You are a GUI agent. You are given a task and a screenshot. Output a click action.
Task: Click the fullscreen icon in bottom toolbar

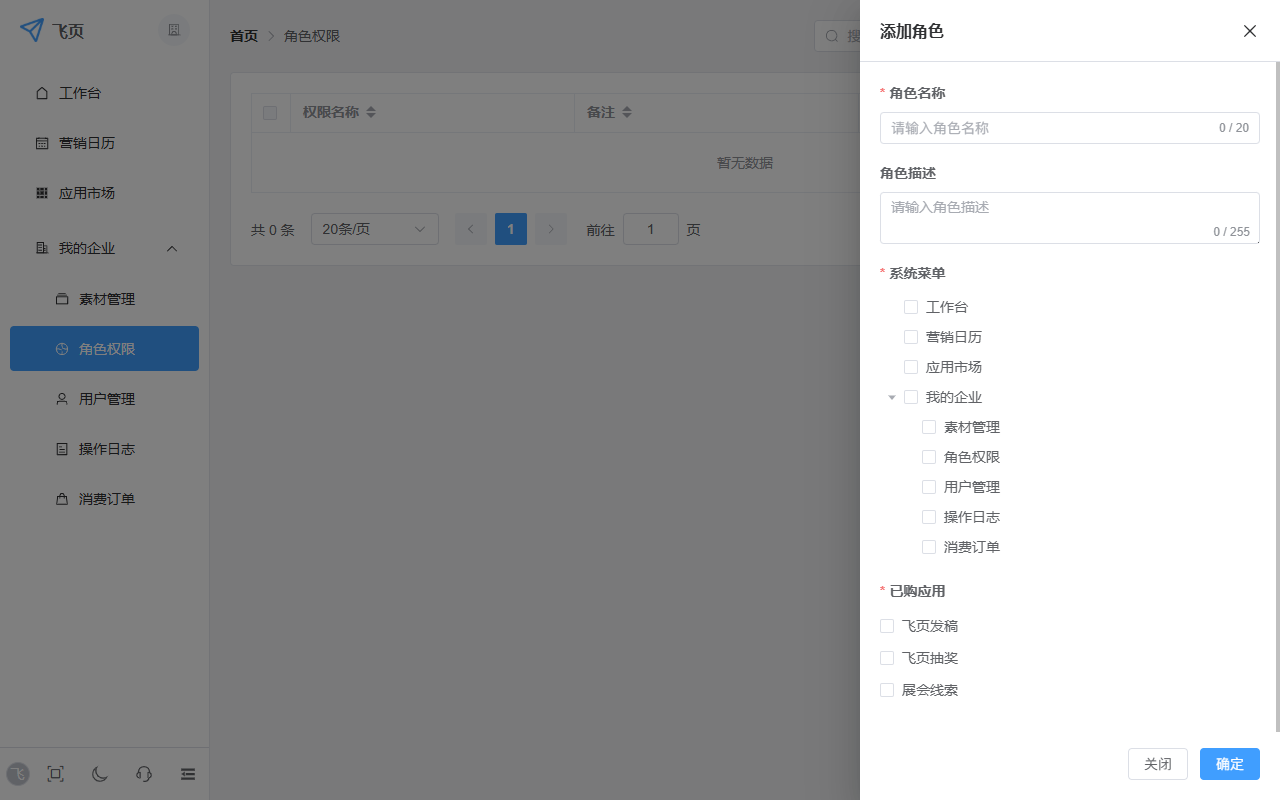click(x=55, y=774)
